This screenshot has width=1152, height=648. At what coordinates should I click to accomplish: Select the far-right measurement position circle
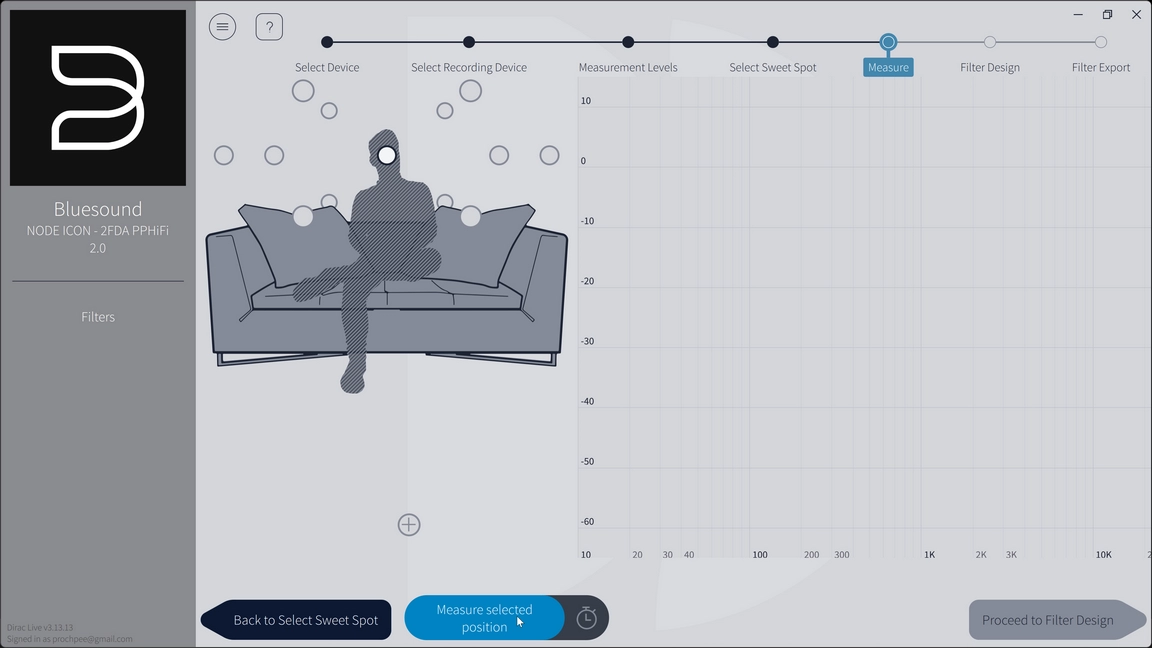point(549,155)
